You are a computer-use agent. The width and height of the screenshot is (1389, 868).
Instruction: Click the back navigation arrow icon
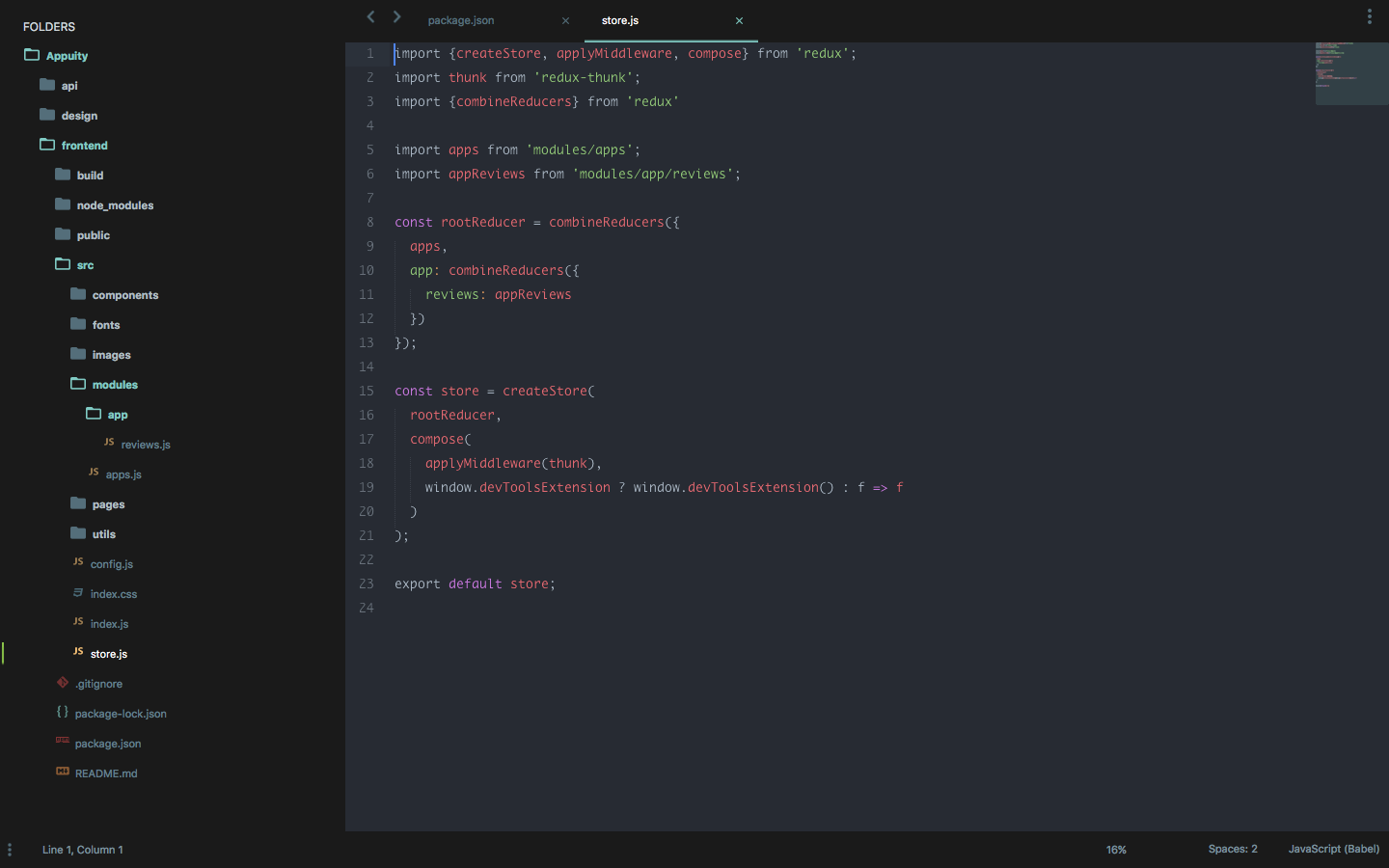click(x=370, y=16)
